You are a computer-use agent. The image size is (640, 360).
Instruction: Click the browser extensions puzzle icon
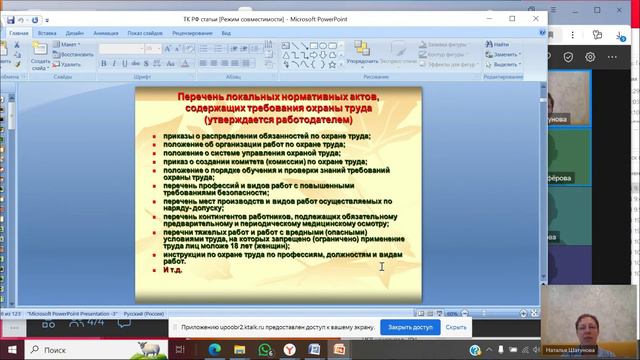pos(597,35)
